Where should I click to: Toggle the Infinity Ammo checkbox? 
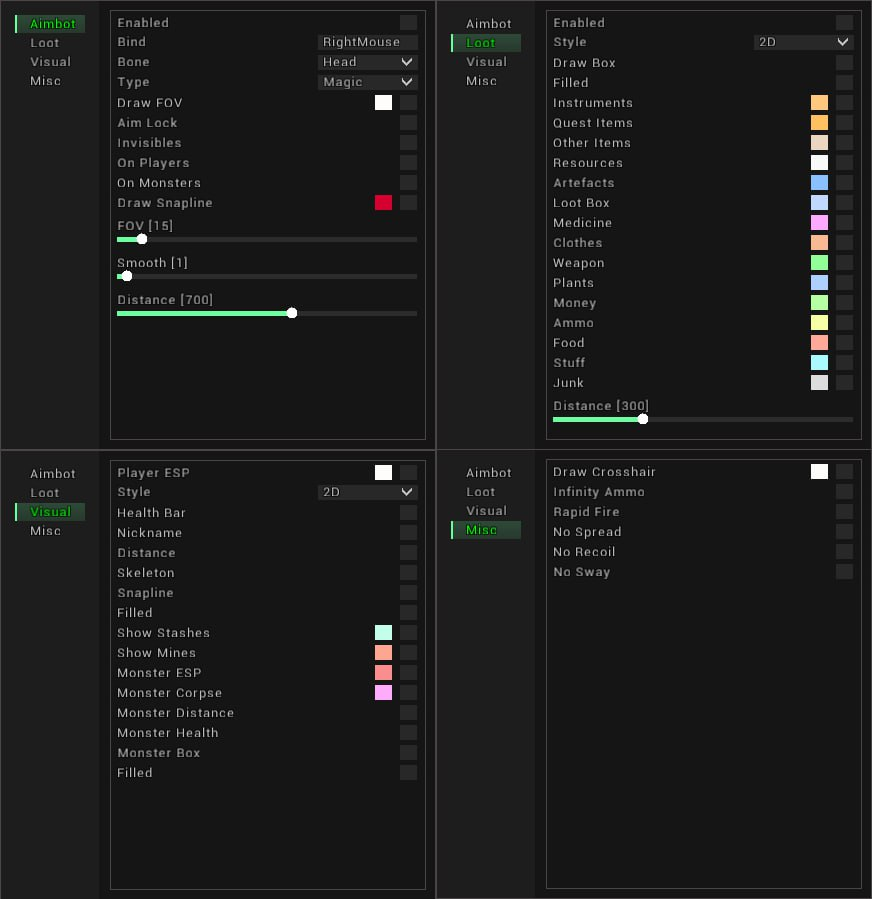tap(844, 491)
